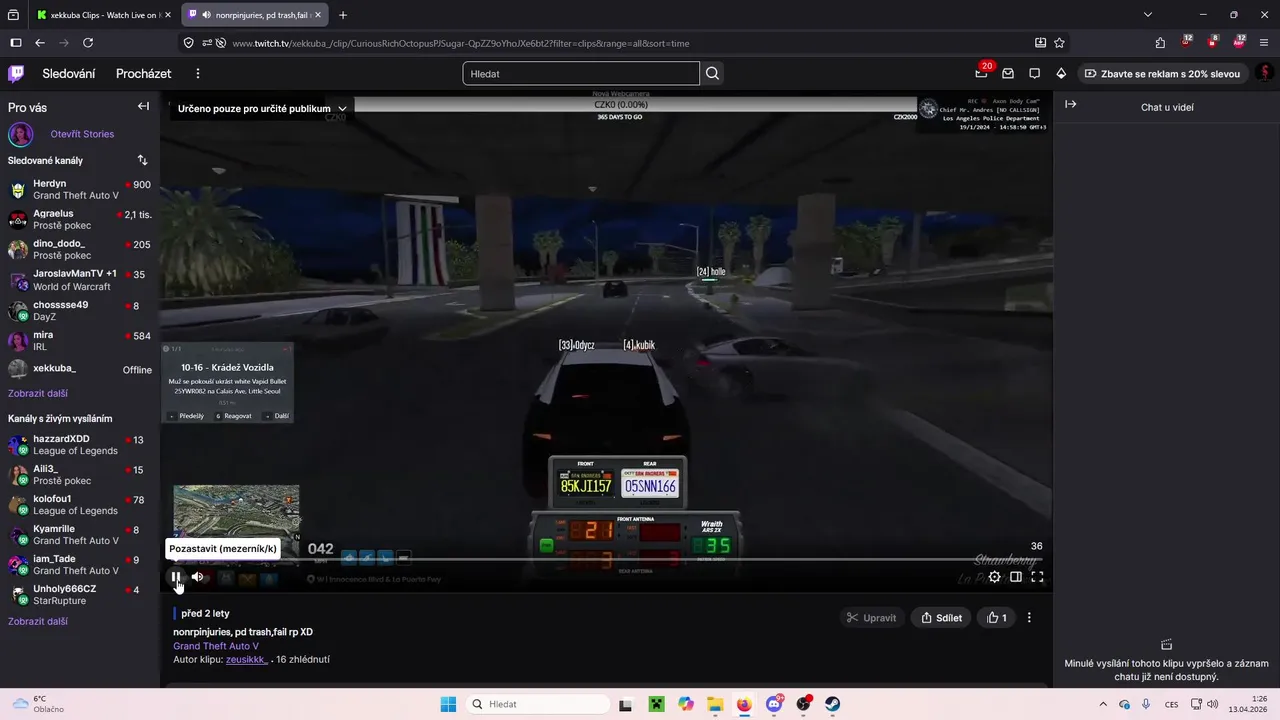Collapse the Pro vás sidebar
1280x720 pixels.
(x=143, y=106)
